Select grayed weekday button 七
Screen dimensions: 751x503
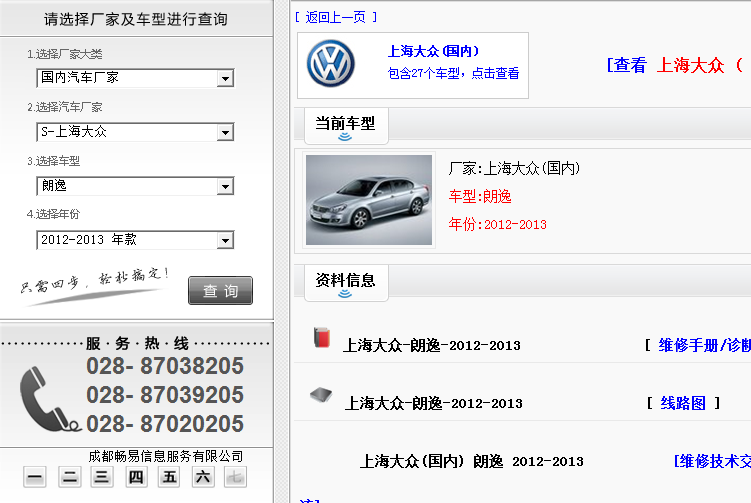click(235, 477)
